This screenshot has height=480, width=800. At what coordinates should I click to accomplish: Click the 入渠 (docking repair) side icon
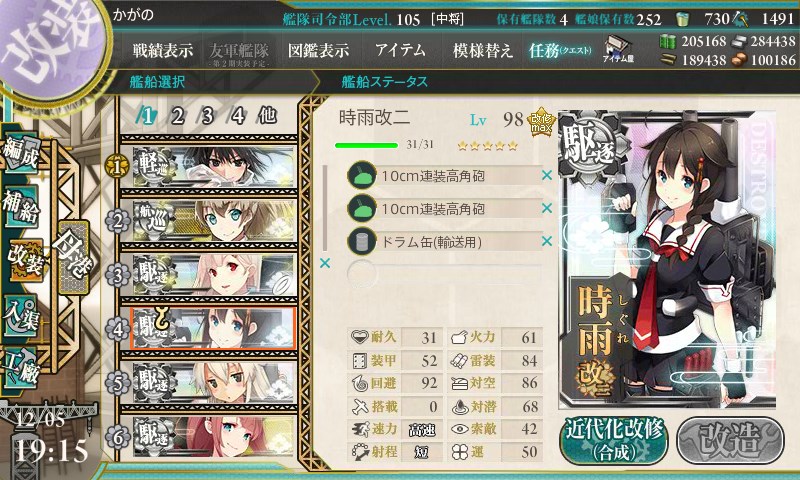pos(21,315)
